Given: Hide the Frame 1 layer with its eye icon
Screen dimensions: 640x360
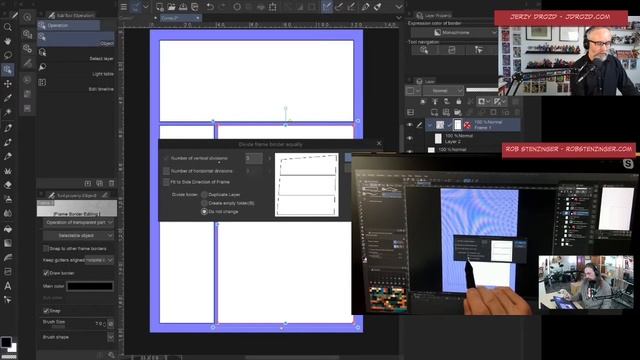Looking at the screenshot, I should coord(410,125).
